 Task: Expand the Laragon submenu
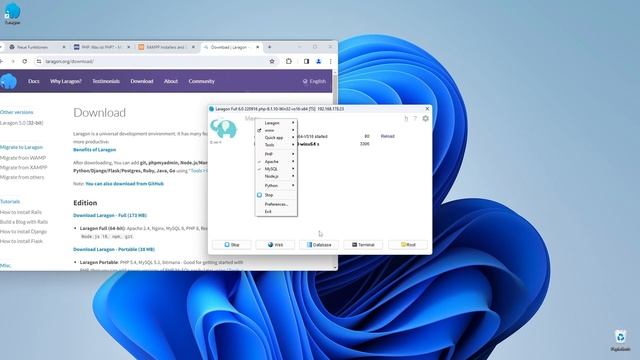coord(276,123)
